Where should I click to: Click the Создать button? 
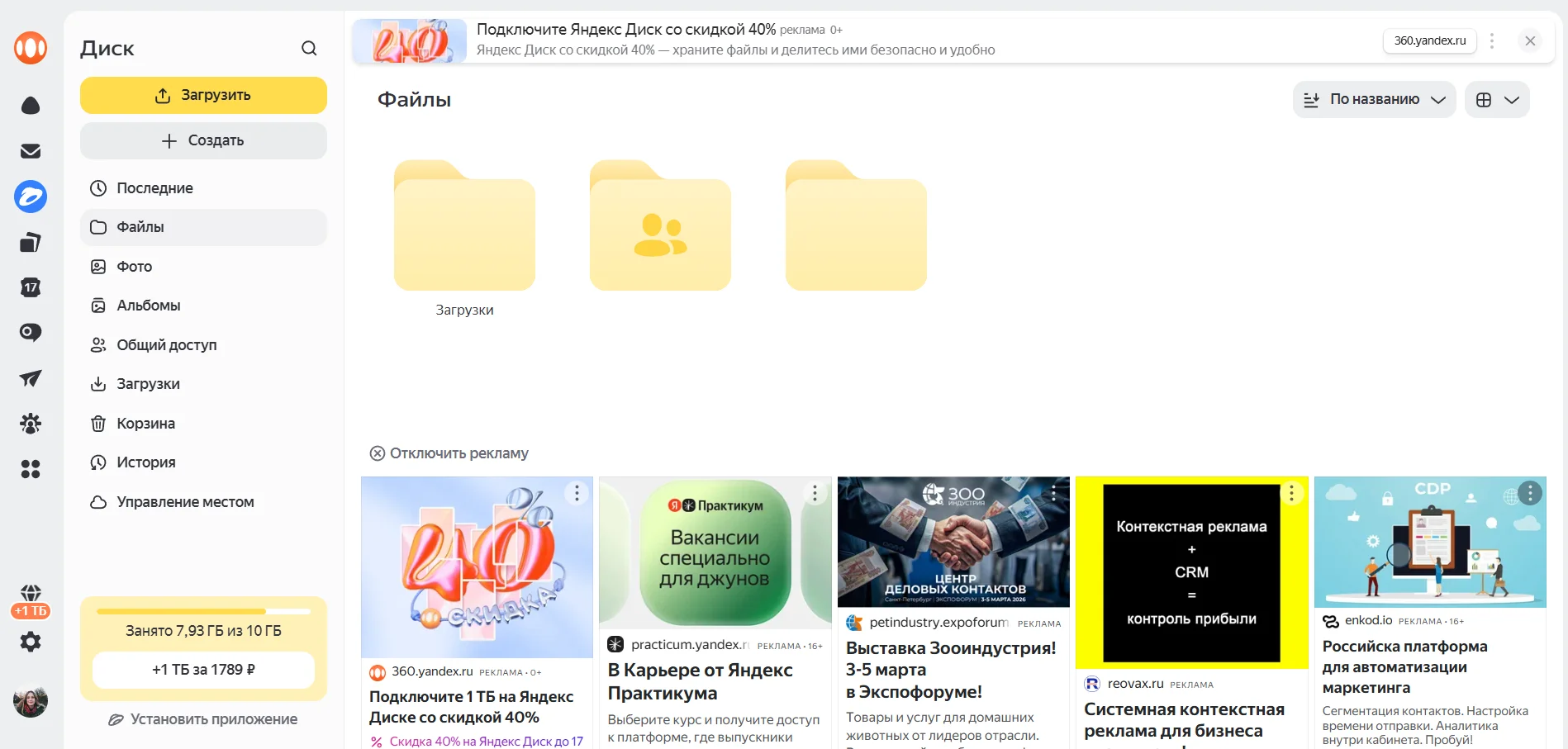(203, 140)
